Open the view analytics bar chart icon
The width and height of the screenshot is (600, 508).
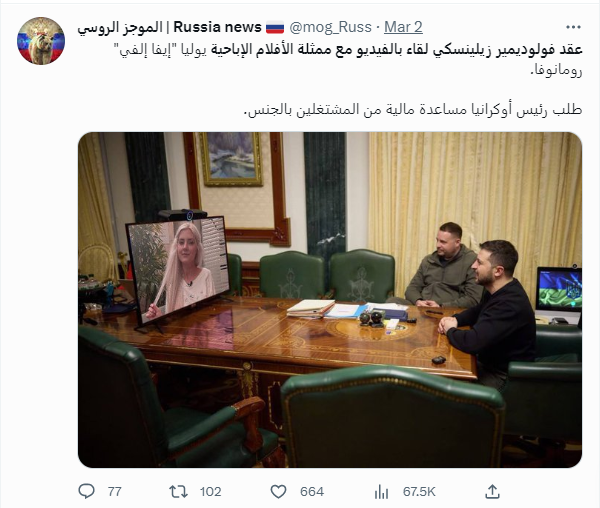(x=381, y=492)
